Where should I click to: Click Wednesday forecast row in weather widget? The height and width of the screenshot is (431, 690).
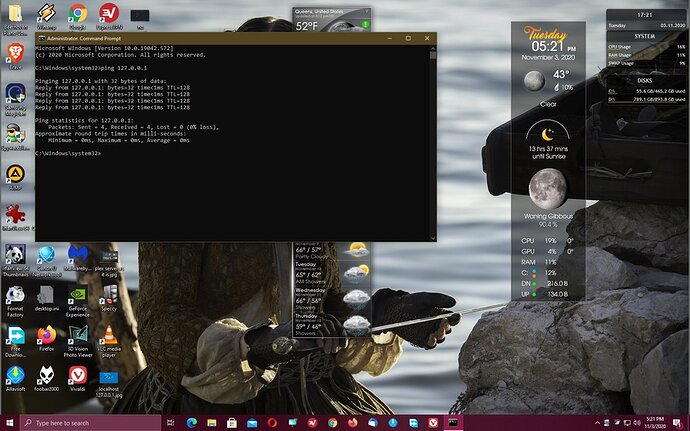coord(332,299)
